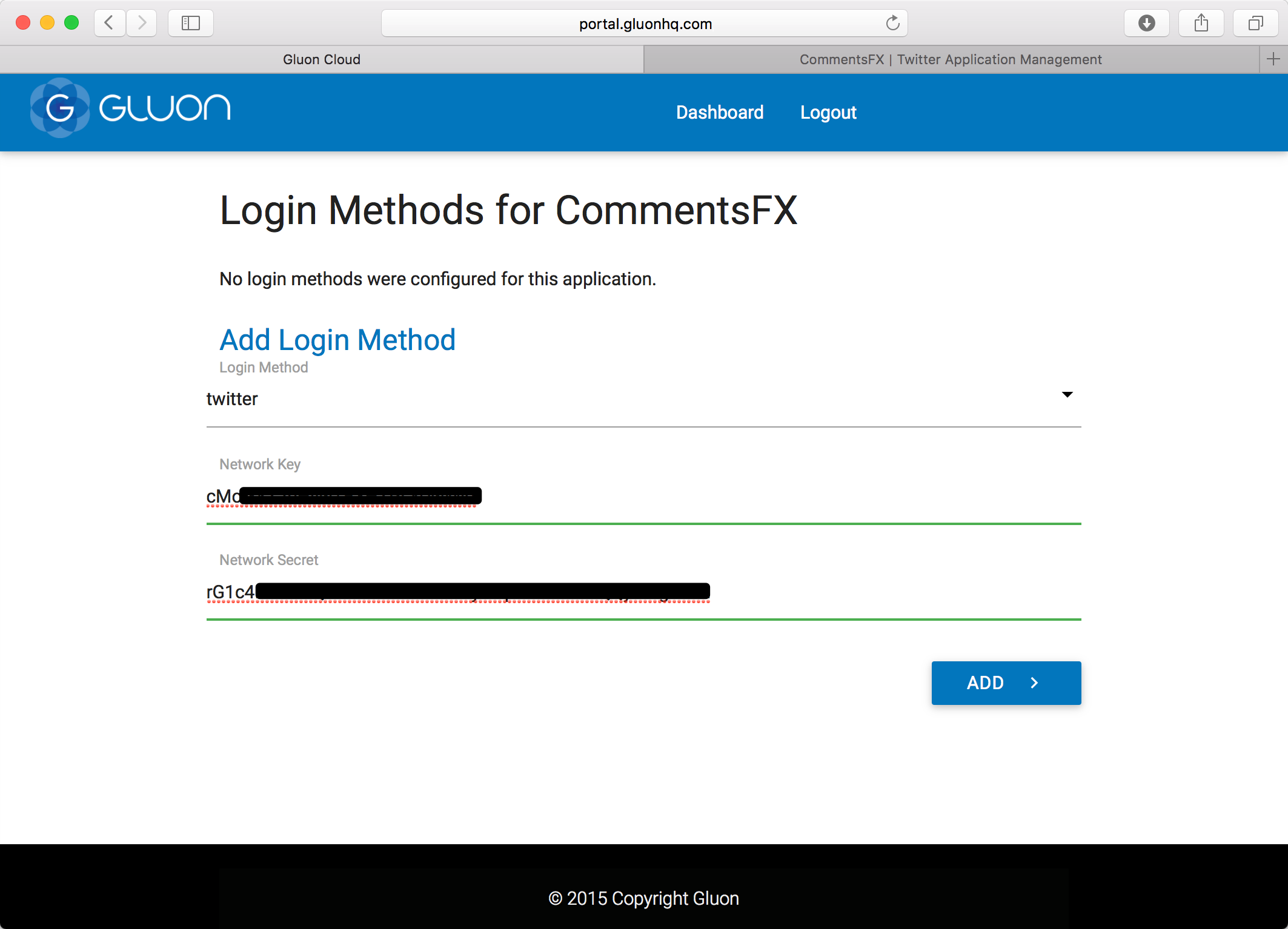The width and height of the screenshot is (1288, 929).
Task: Reload the page with refresh icon
Action: (x=892, y=23)
